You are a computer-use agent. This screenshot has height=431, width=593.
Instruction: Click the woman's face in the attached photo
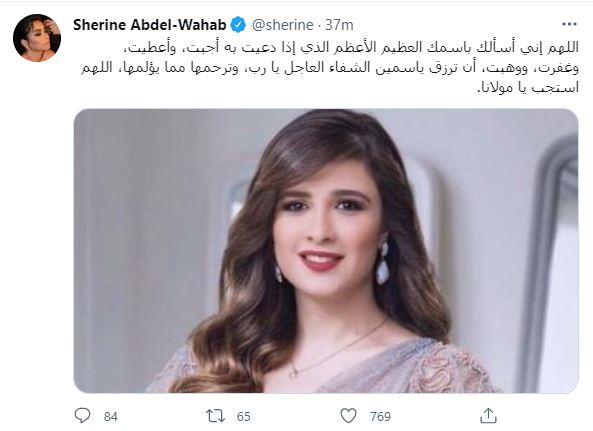tap(325, 227)
